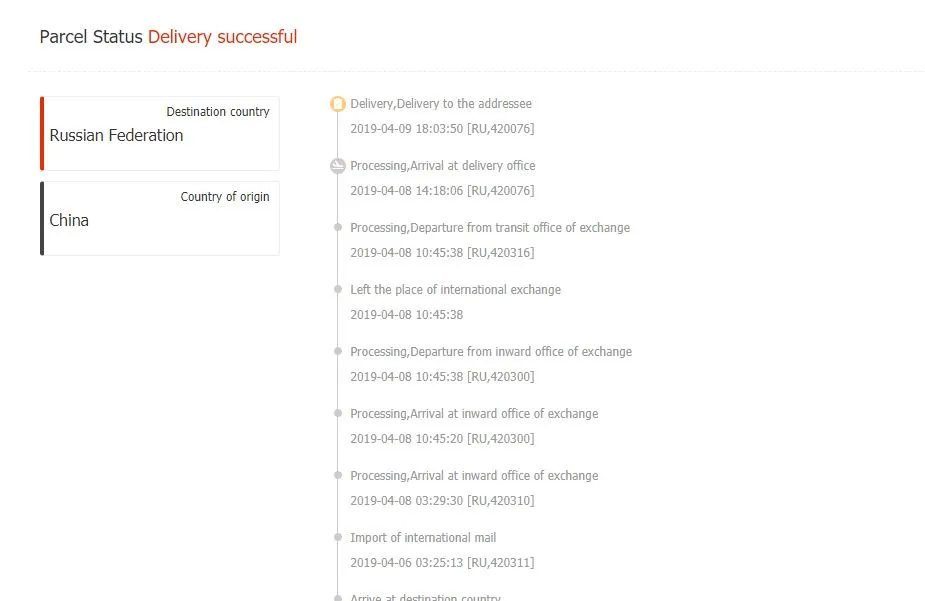Select the Import of international mail timeline dot
The width and height of the screenshot is (925, 601).
point(337,537)
